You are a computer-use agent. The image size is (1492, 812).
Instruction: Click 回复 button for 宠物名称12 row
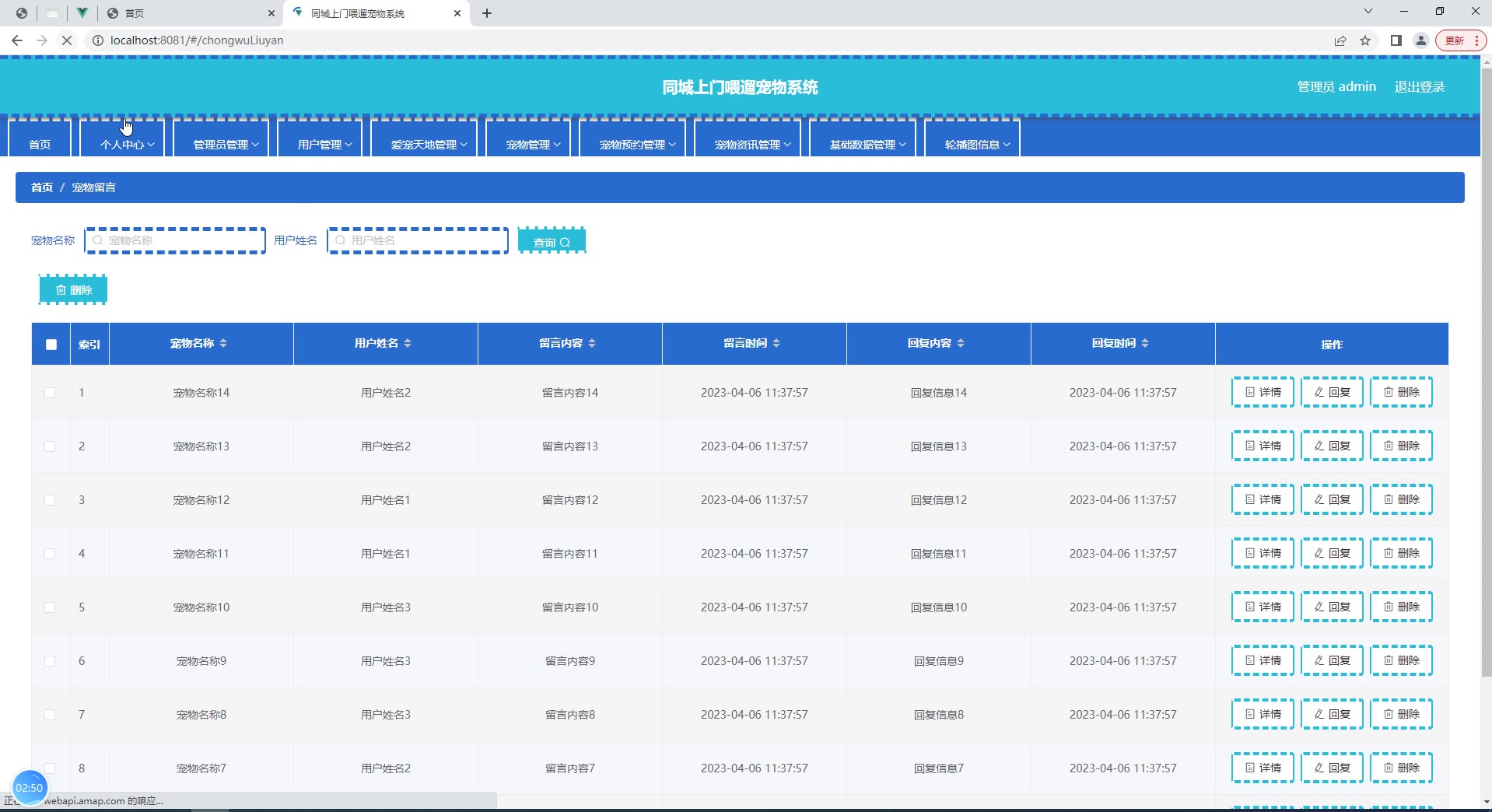pyautogui.click(x=1332, y=499)
